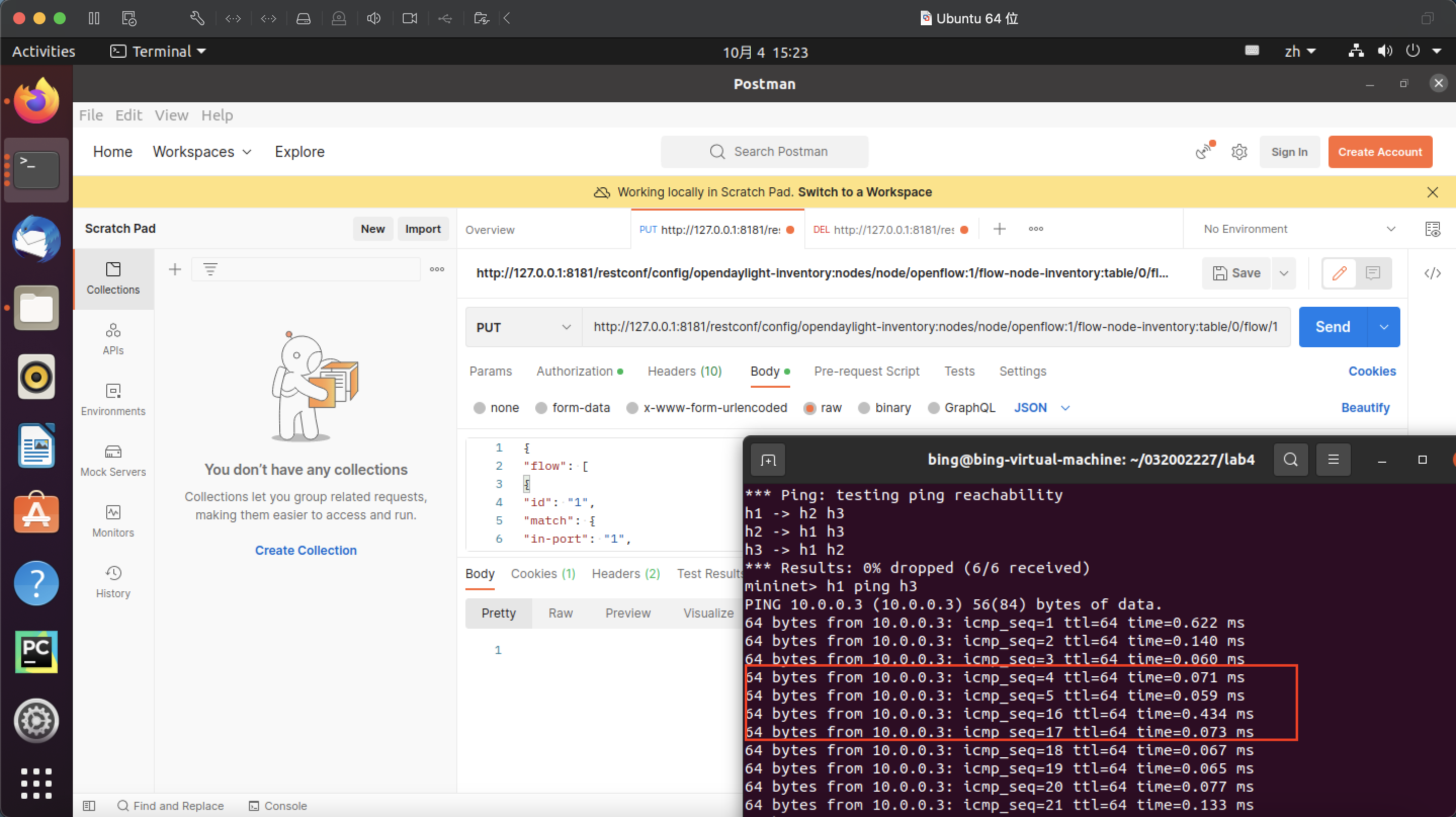Open PyCharm from the Ubuntu dock
This screenshot has width=1456, height=817.
36,652
